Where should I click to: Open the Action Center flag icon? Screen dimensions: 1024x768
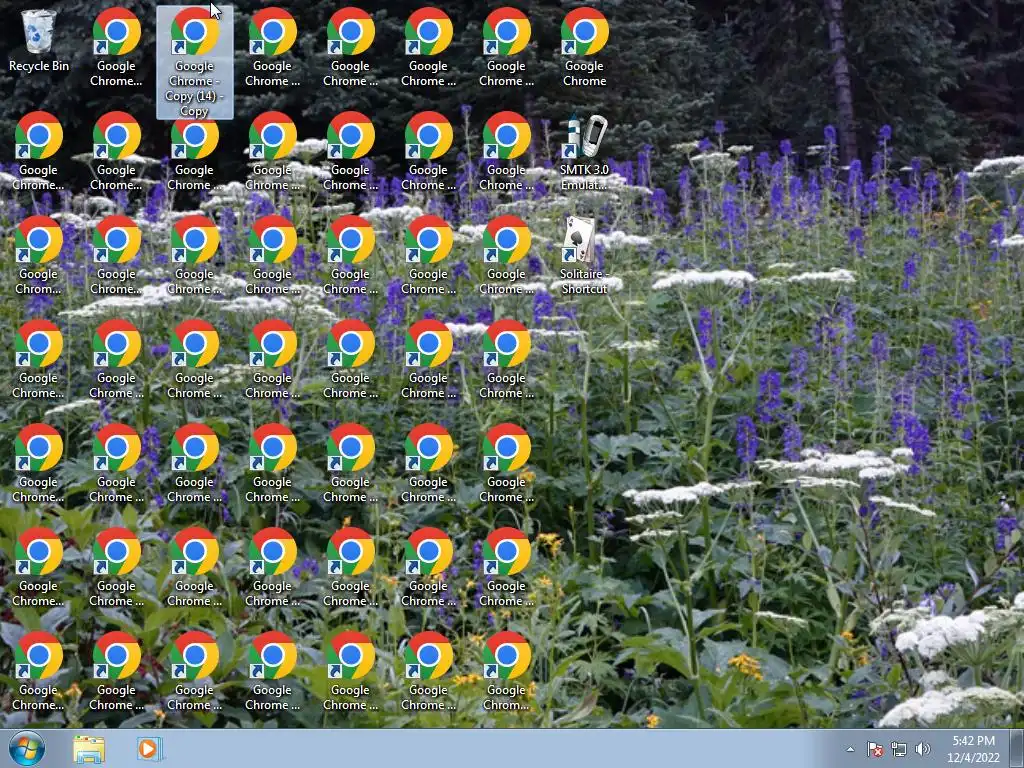[874, 749]
